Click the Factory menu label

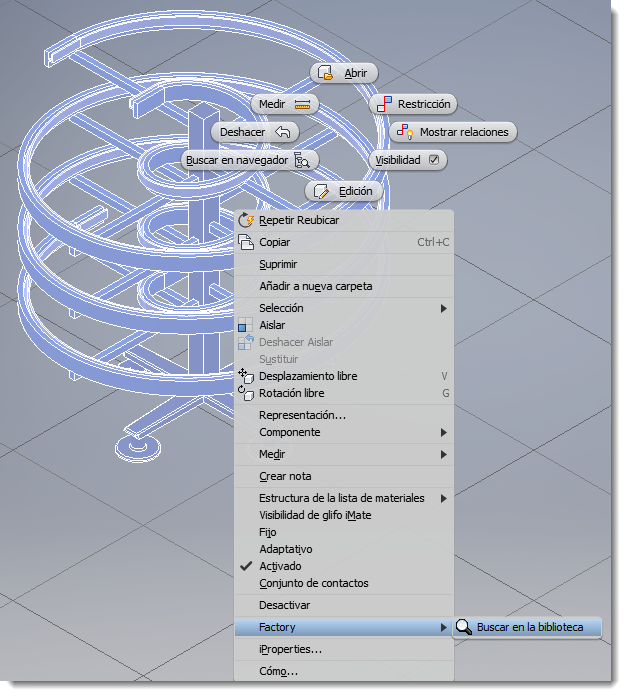tap(277, 627)
